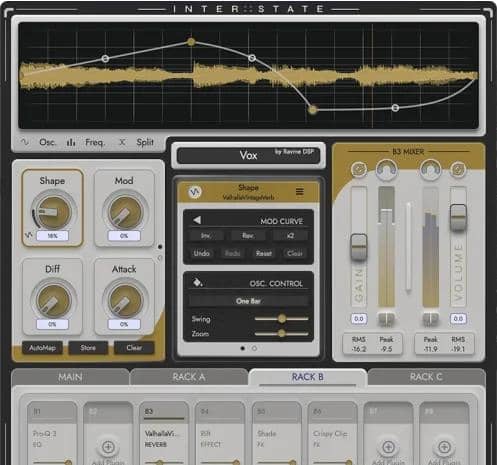Open the RACK A tab
This screenshot has width=497, height=465.
click(189, 377)
